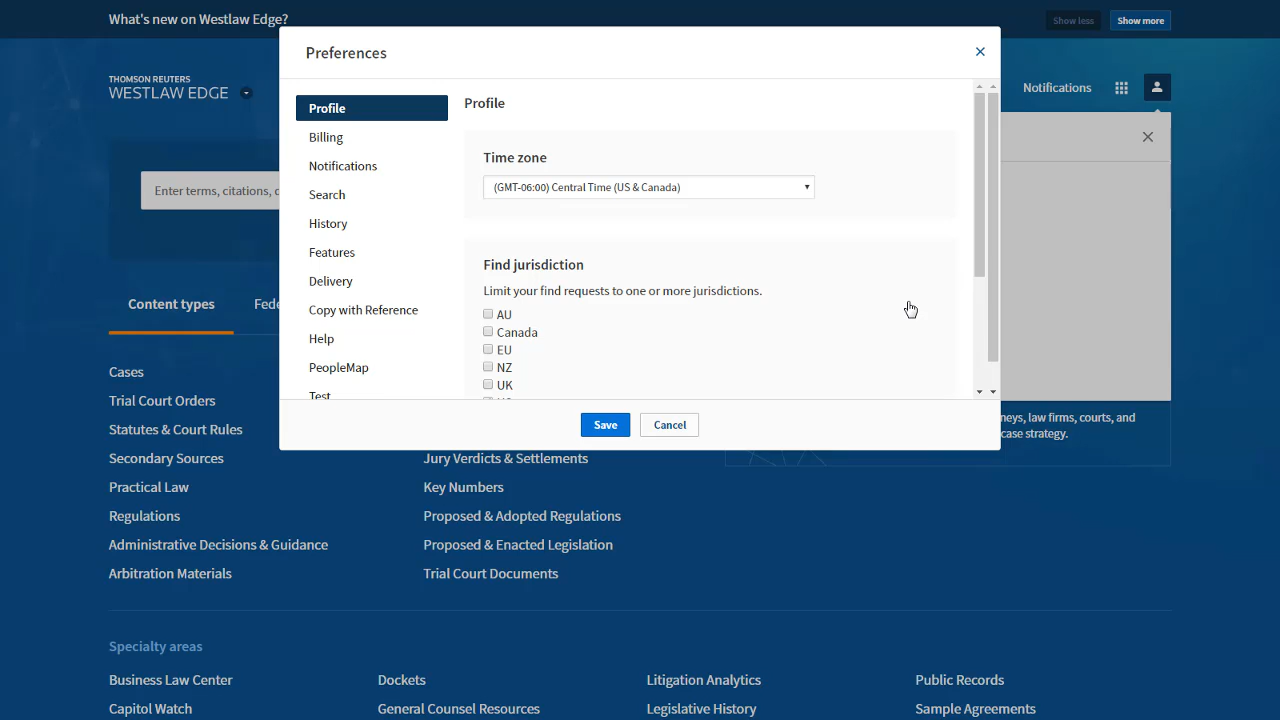Click the dialog scroll up arrow

pyautogui.click(x=992, y=87)
